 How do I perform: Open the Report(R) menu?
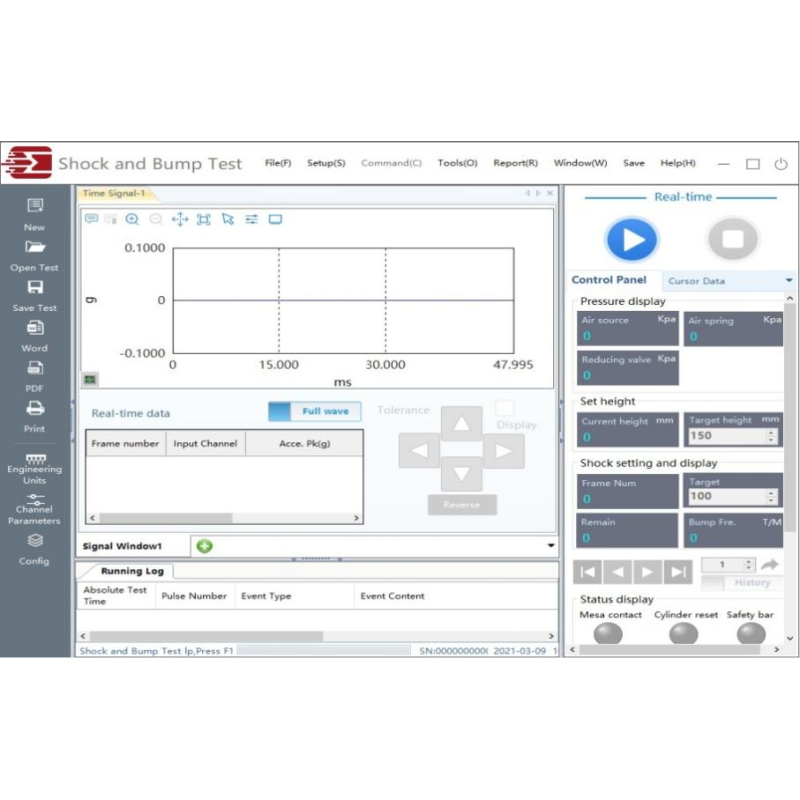click(x=515, y=163)
